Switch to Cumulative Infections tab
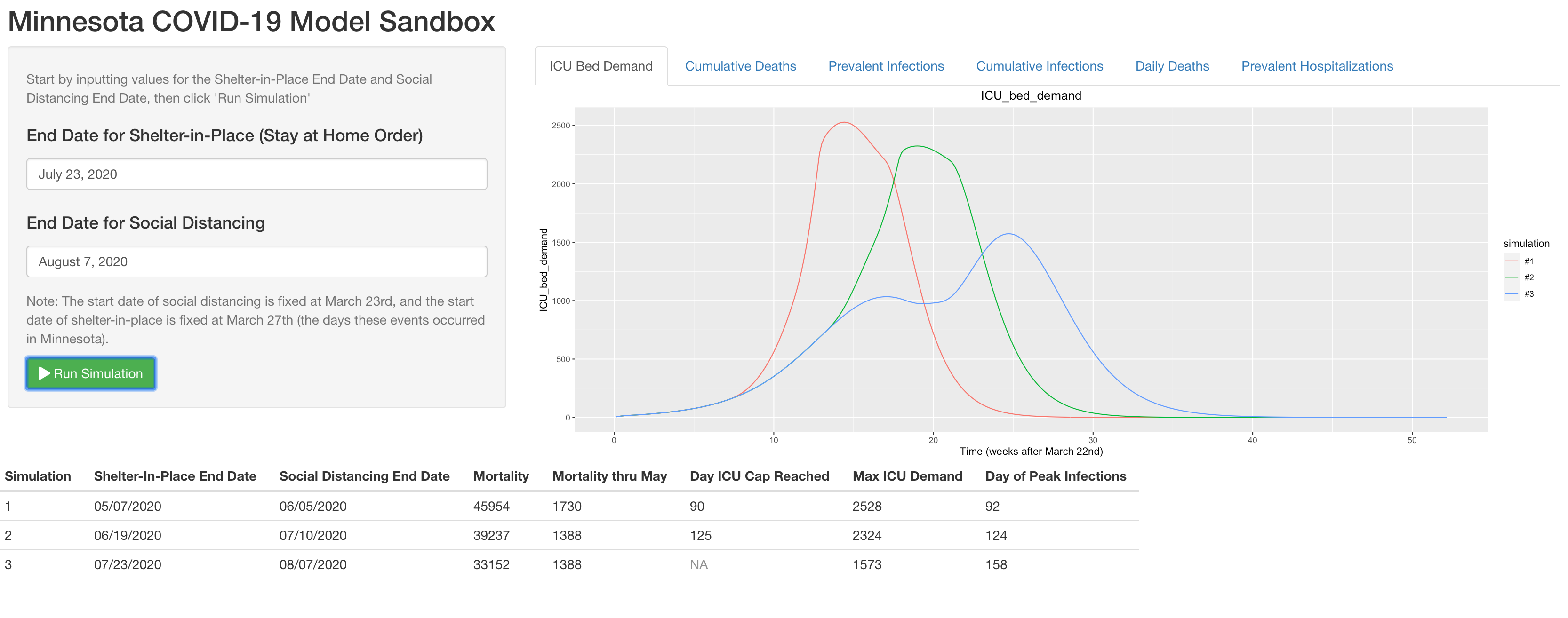Screen dimensions: 1568x618 click(1039, 66)
